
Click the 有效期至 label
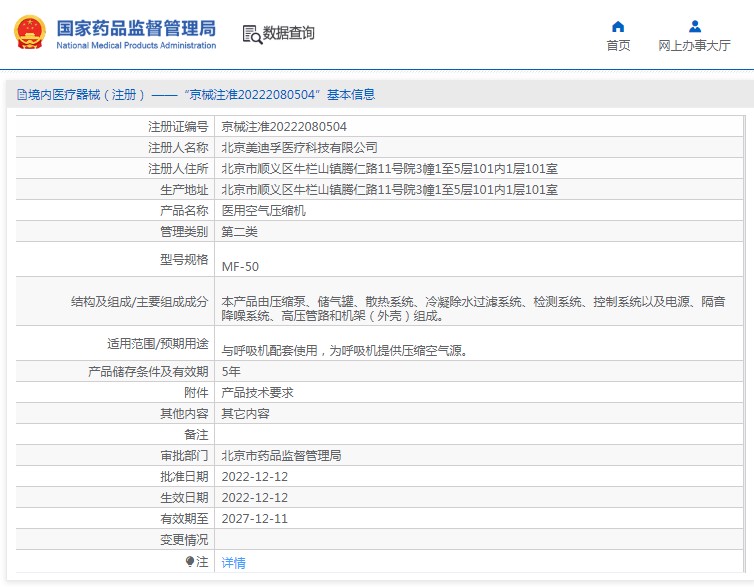point(184,519)
